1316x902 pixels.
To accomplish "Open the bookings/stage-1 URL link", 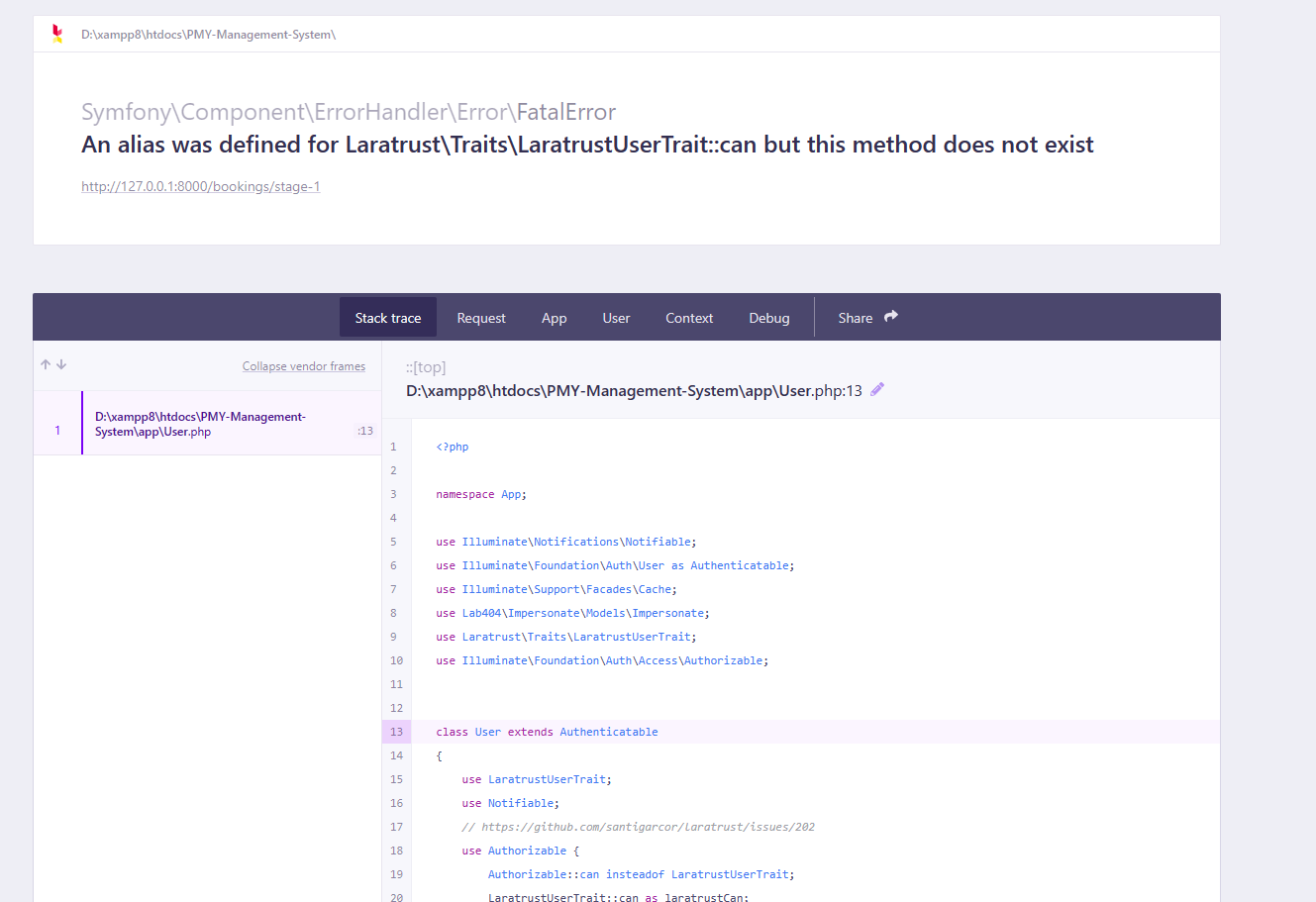I will point(200,185).
